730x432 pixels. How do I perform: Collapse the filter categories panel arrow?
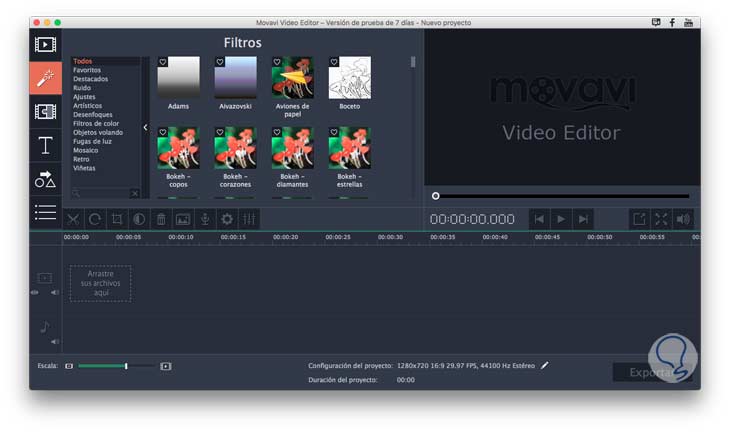(x=145, y=127)
